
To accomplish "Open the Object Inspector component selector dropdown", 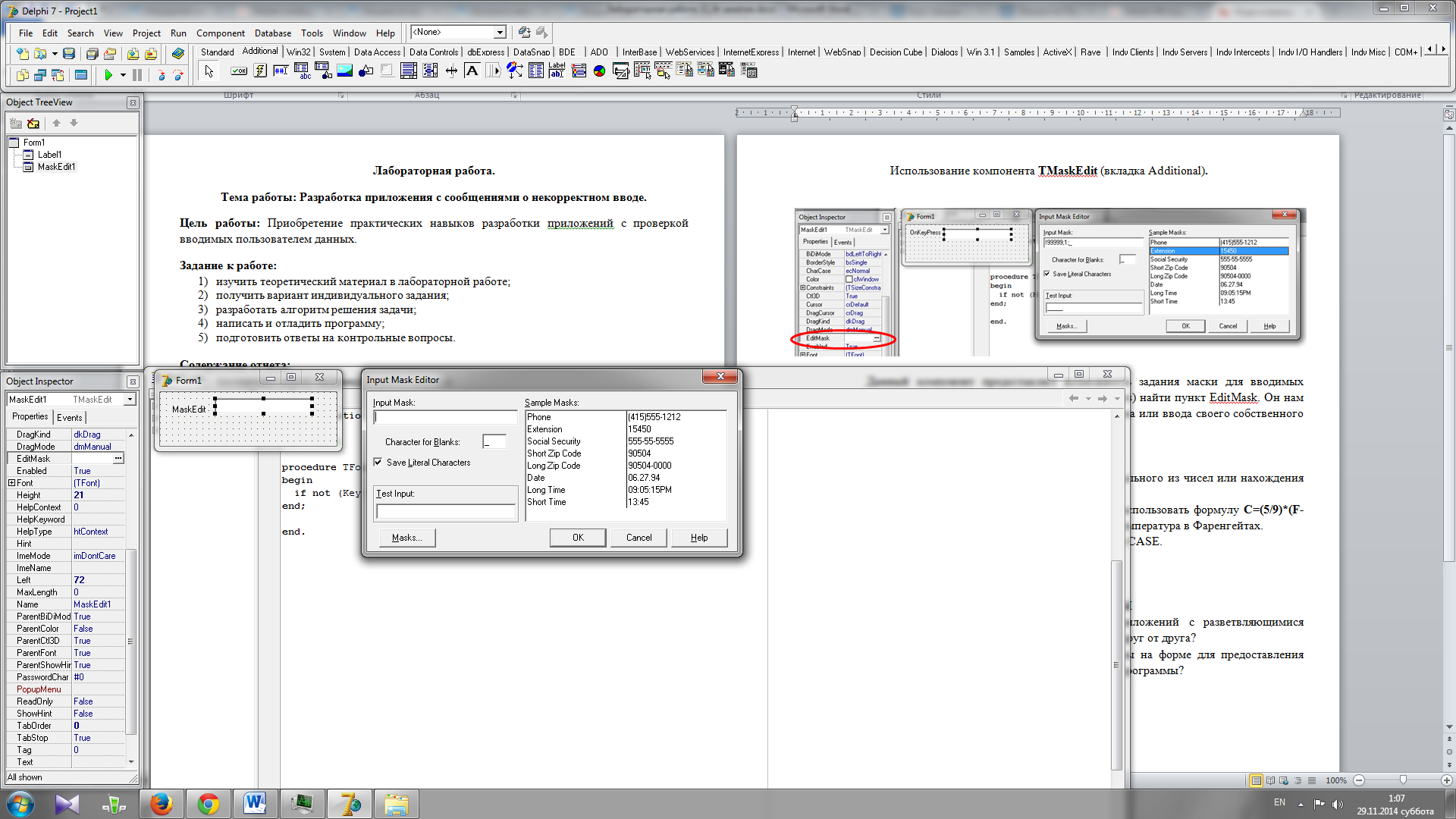I will 130,400.
